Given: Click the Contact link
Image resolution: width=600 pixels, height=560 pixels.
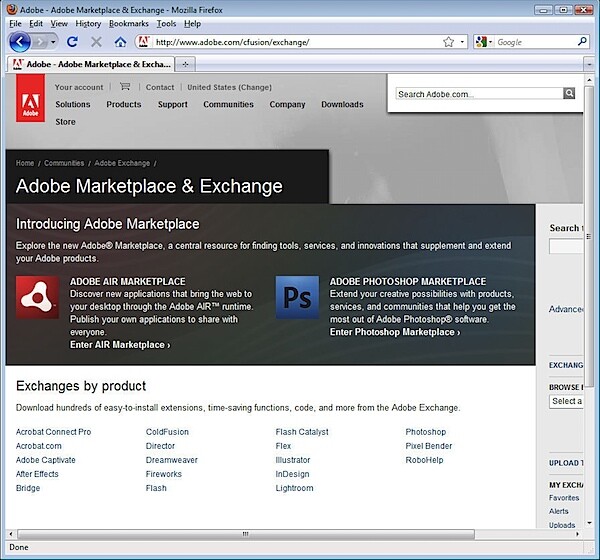Looking at the screenshot, I should (x=160, y=87).
